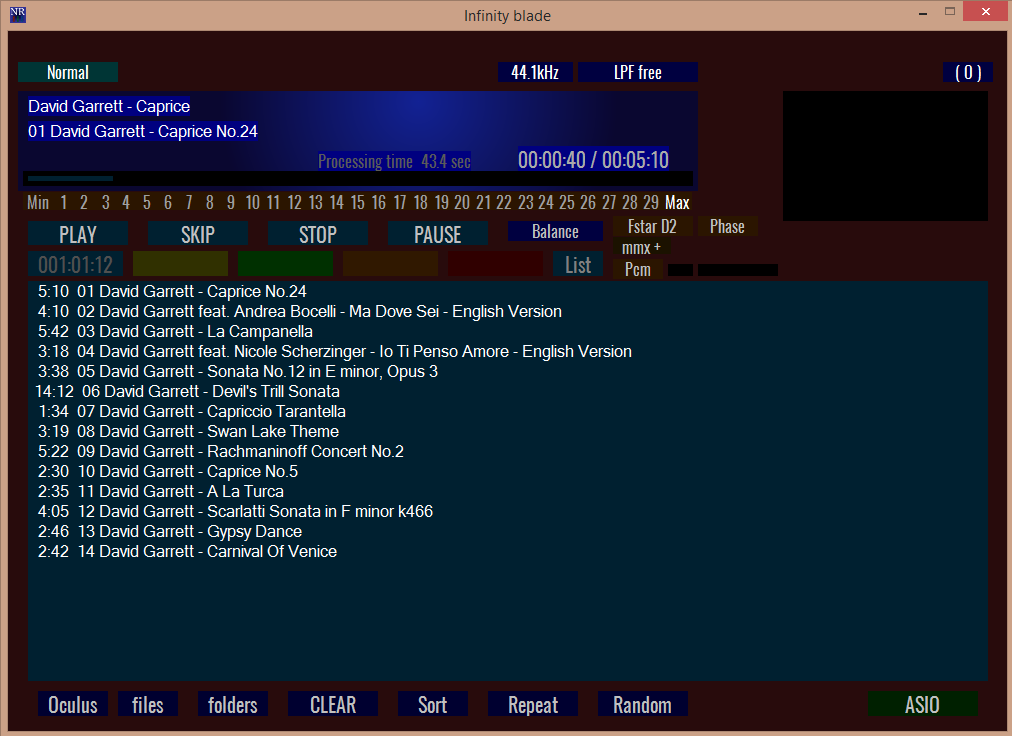The image size is (1012, 736).
Task: Open the Balance control
Action: click(555, 231)
